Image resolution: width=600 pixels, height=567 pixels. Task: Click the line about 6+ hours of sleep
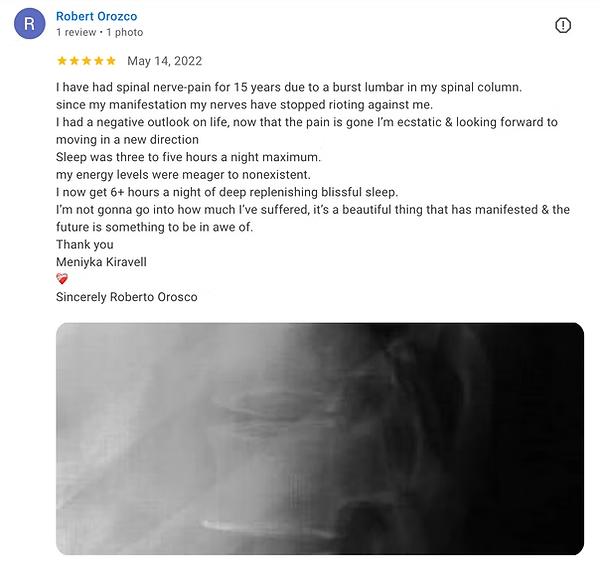(x=227, y=192)
